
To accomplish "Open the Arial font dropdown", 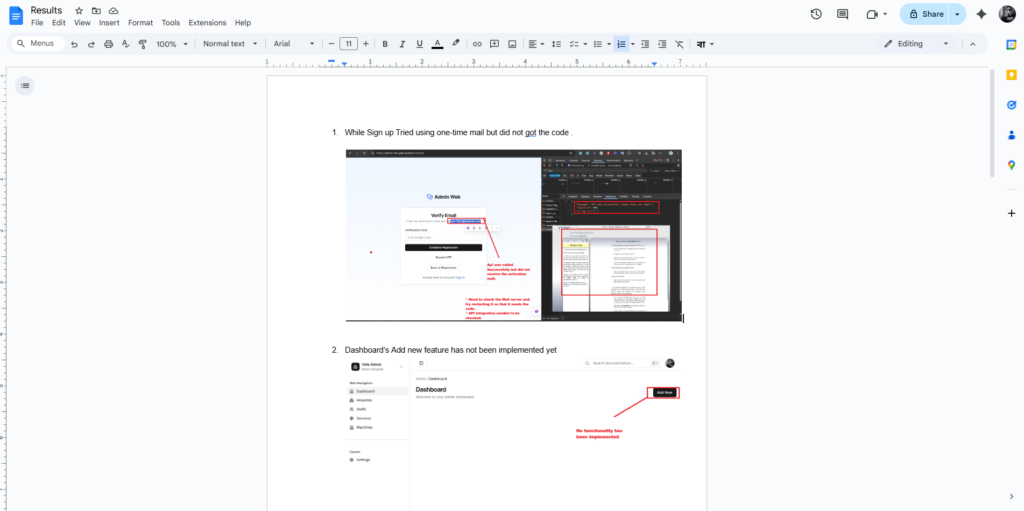I will (294, 44).
